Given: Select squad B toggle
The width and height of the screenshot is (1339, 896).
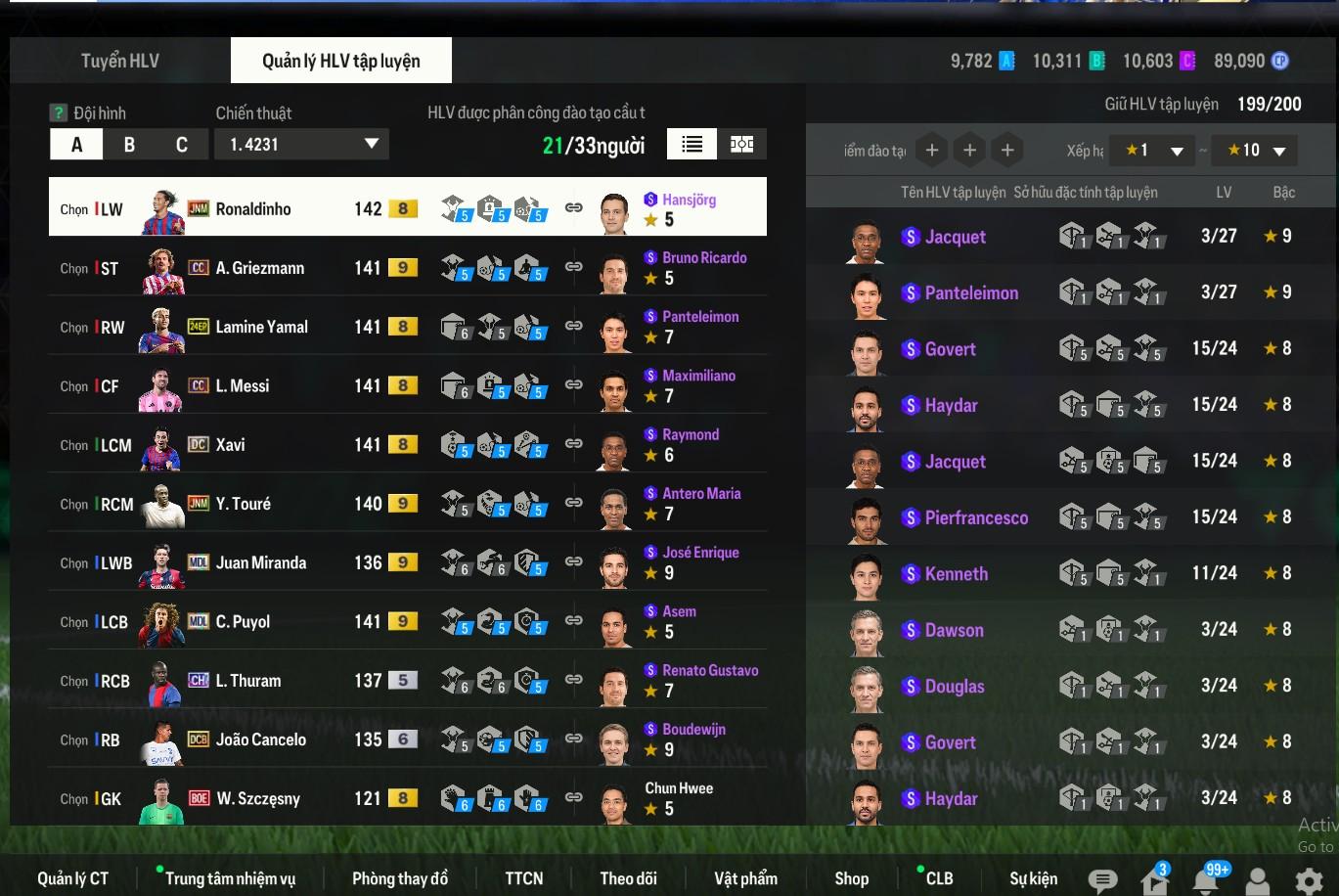Looking at the screenshot, I should point(129,145).
